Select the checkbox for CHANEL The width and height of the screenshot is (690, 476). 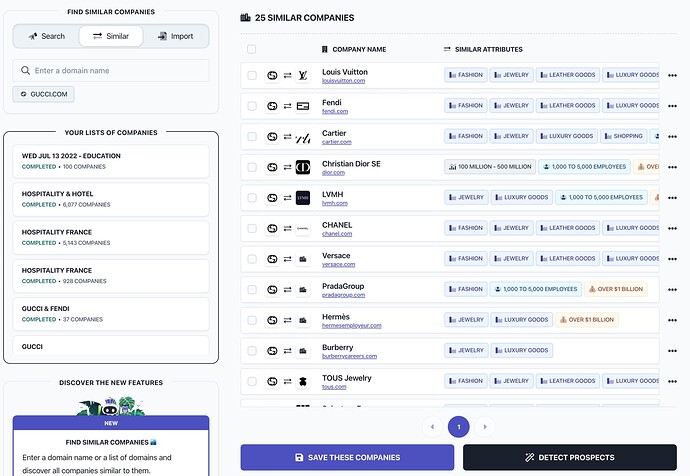pos(252,228)
